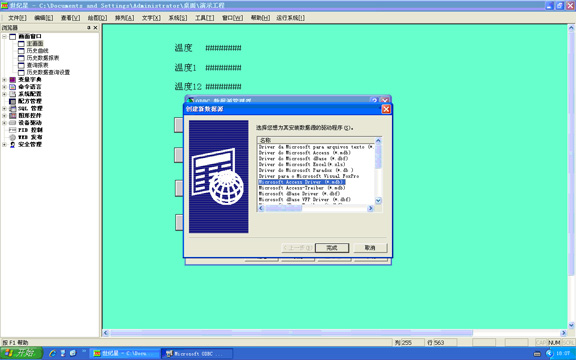Click the 完成 button in the dialog

tap(332, 248)
